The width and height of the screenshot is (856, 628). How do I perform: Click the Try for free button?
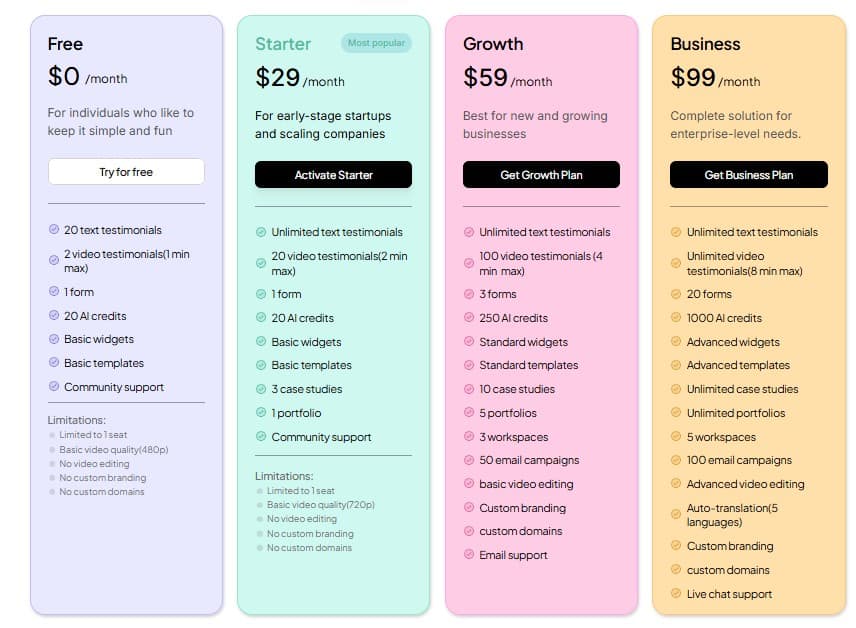pyautogui.click(x=126, y=172)
